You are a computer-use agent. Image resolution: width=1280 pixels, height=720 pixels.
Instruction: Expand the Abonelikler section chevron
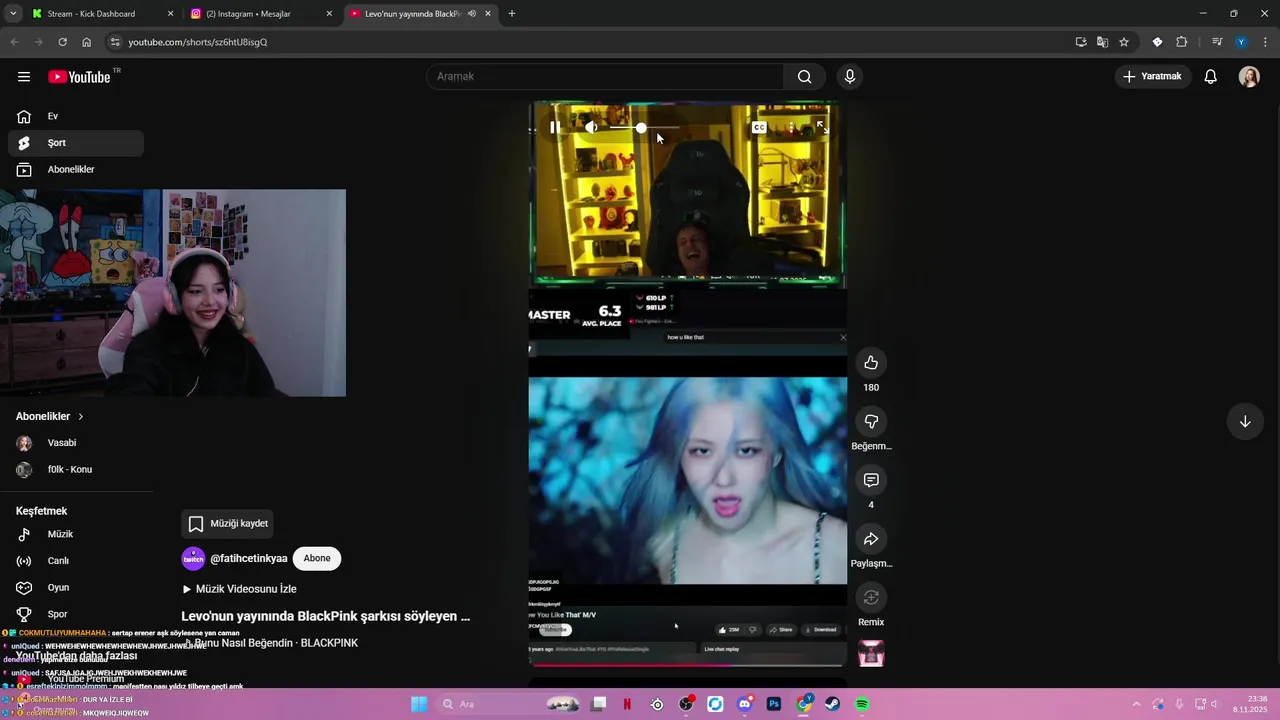81,416
